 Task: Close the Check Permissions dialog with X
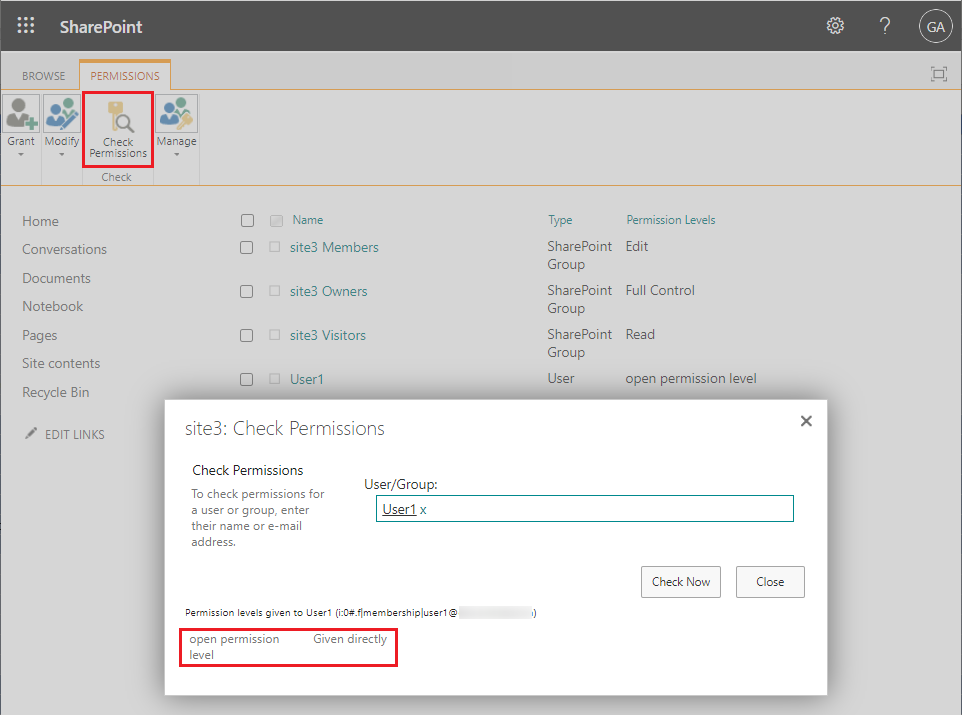806,421
